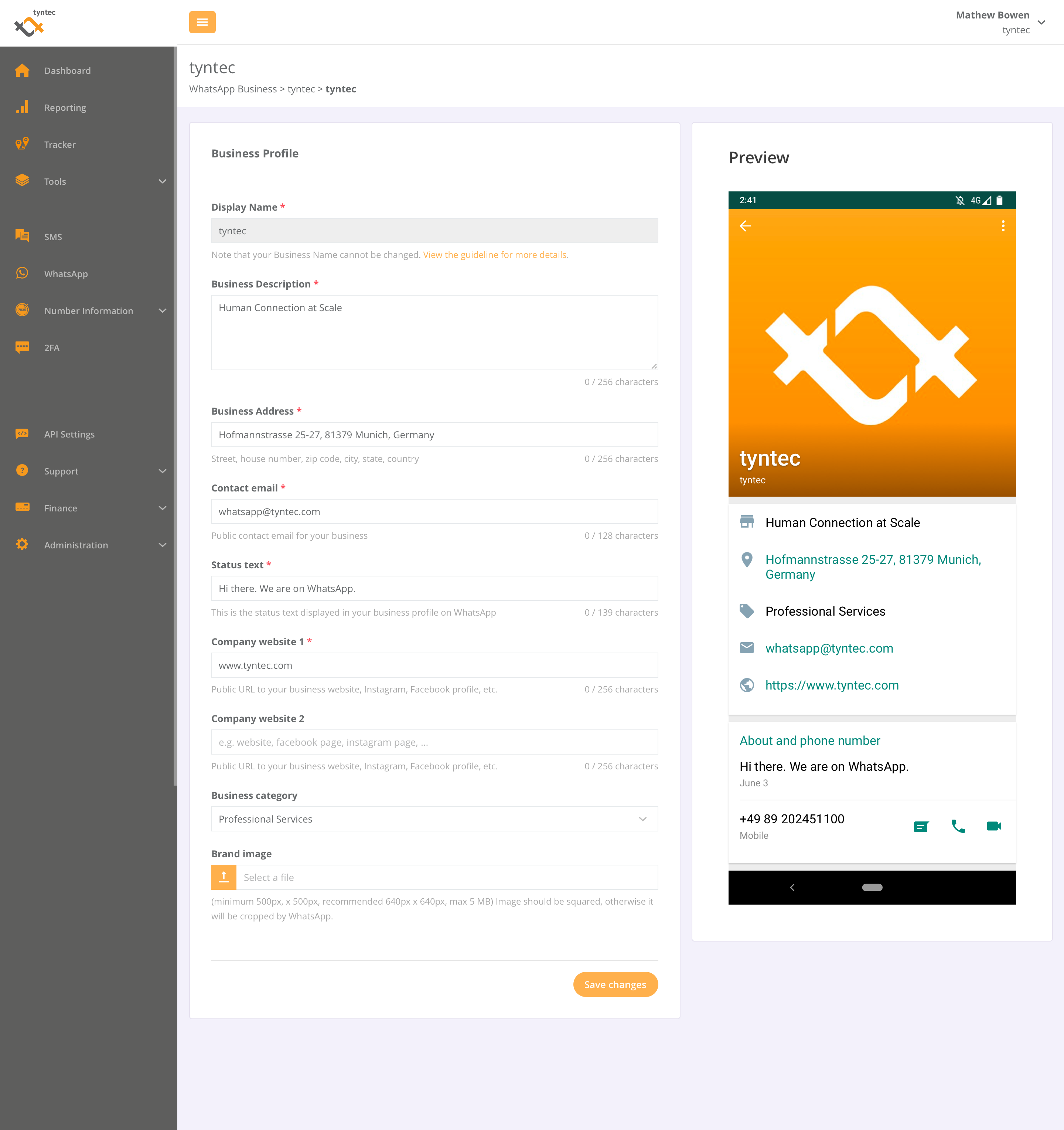
Task: Click the envelope icon in preview
Action: click(x=747, y=648)
